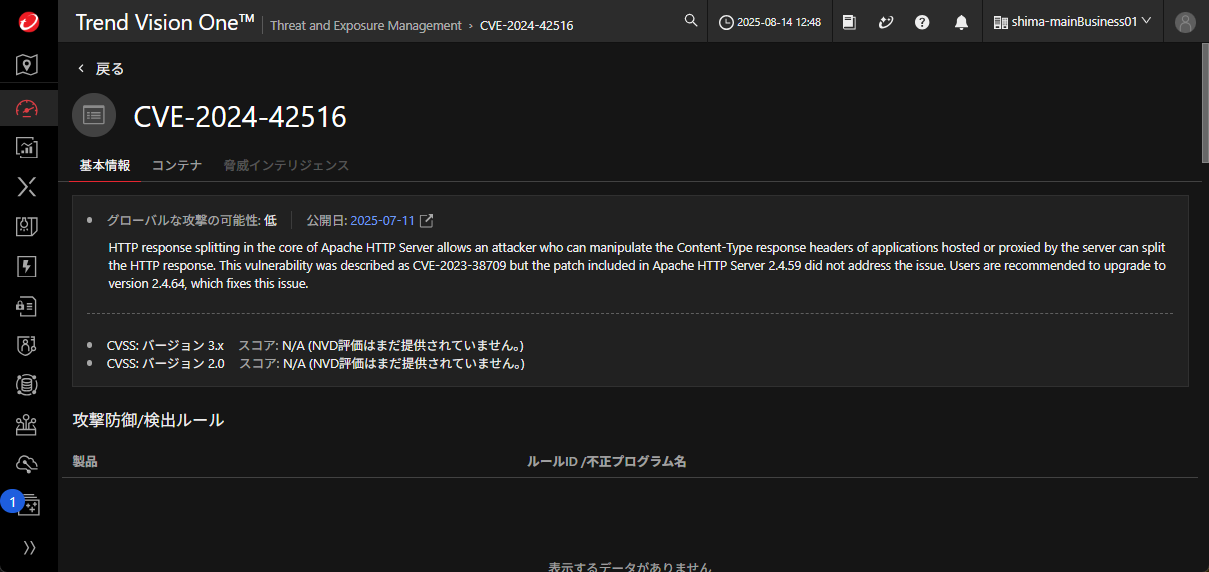Open the map pin sidebar icon
The height and width of the screenshot is (572, 1209).
point(28,66)
